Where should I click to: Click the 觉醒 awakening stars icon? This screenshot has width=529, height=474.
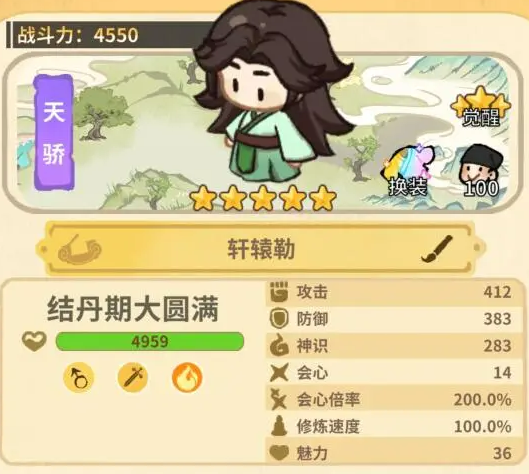click(481, 106)
